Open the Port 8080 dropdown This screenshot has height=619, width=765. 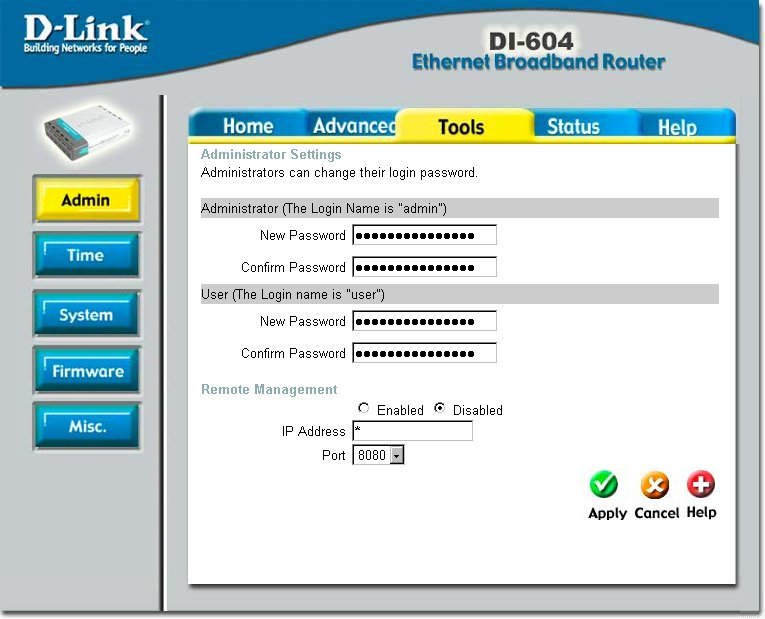[378, 455]
